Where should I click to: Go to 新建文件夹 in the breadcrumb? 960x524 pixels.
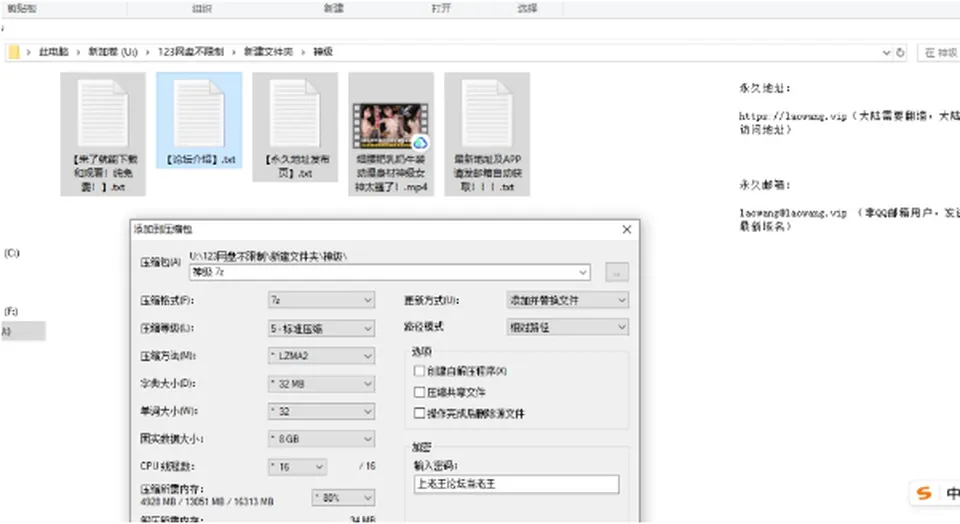268,52
